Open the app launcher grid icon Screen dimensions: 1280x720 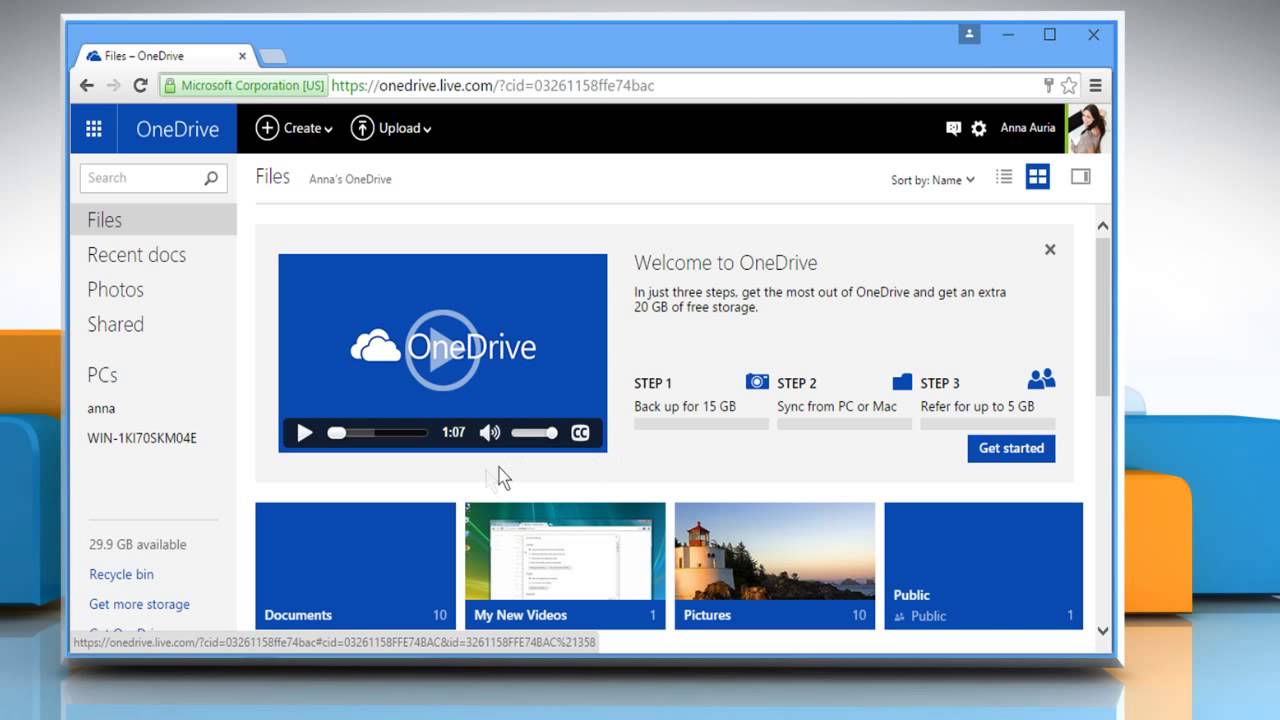point(94,128)
